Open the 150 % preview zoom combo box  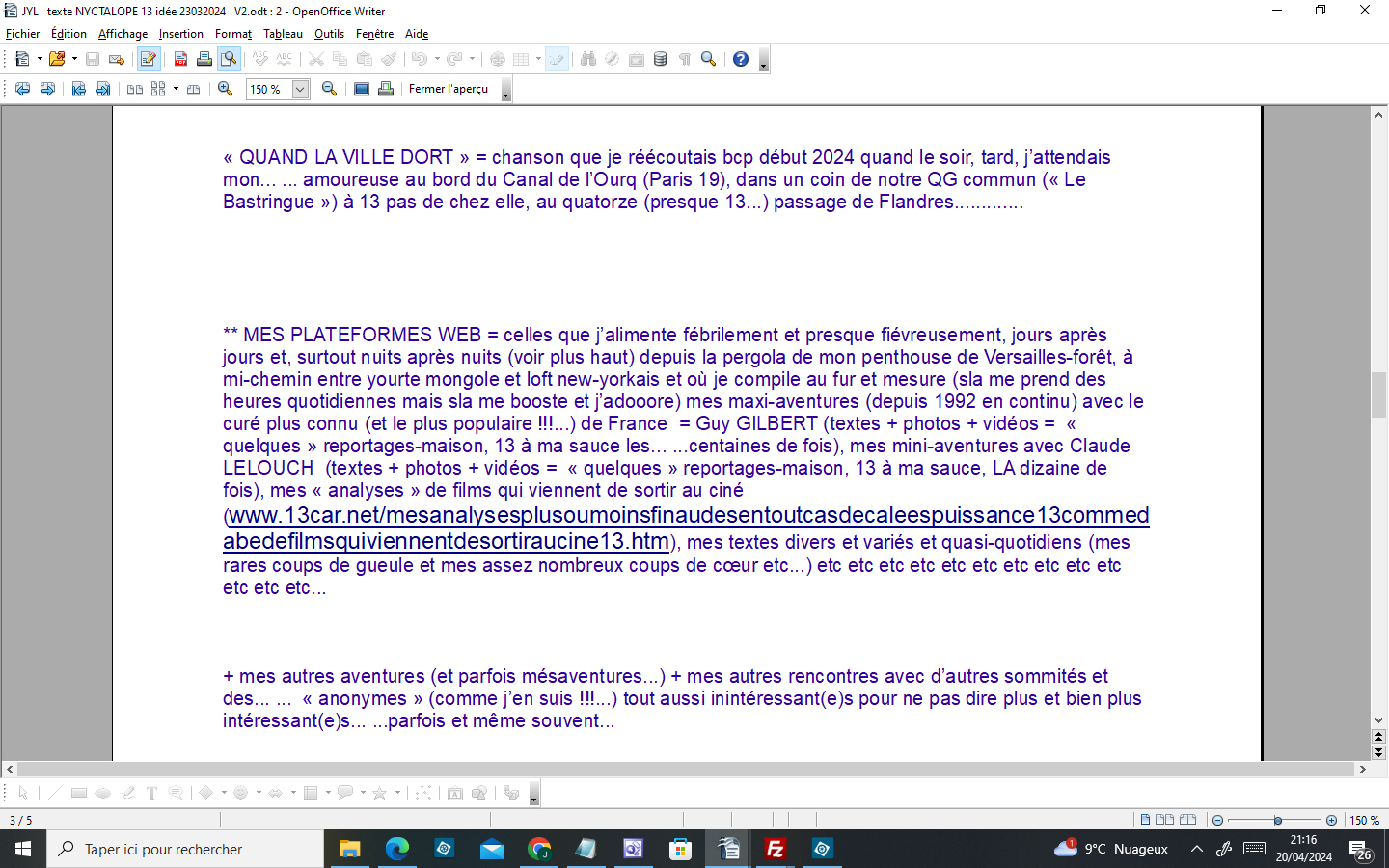point(277,89)
